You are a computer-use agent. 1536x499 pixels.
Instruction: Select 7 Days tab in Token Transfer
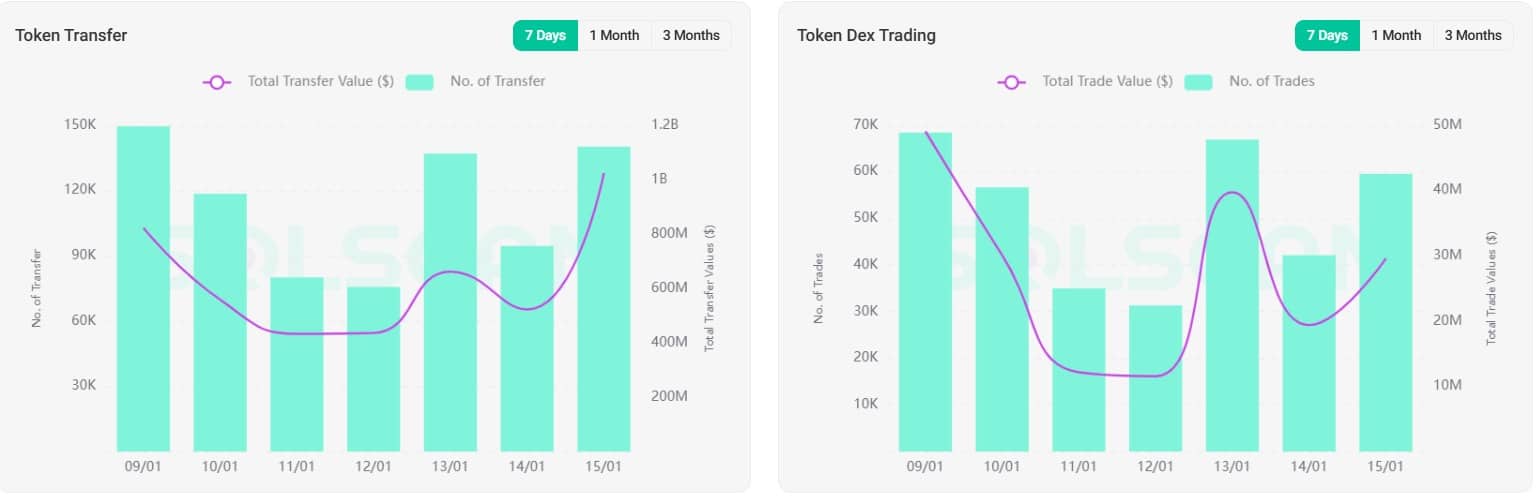(x=545, y=36)
